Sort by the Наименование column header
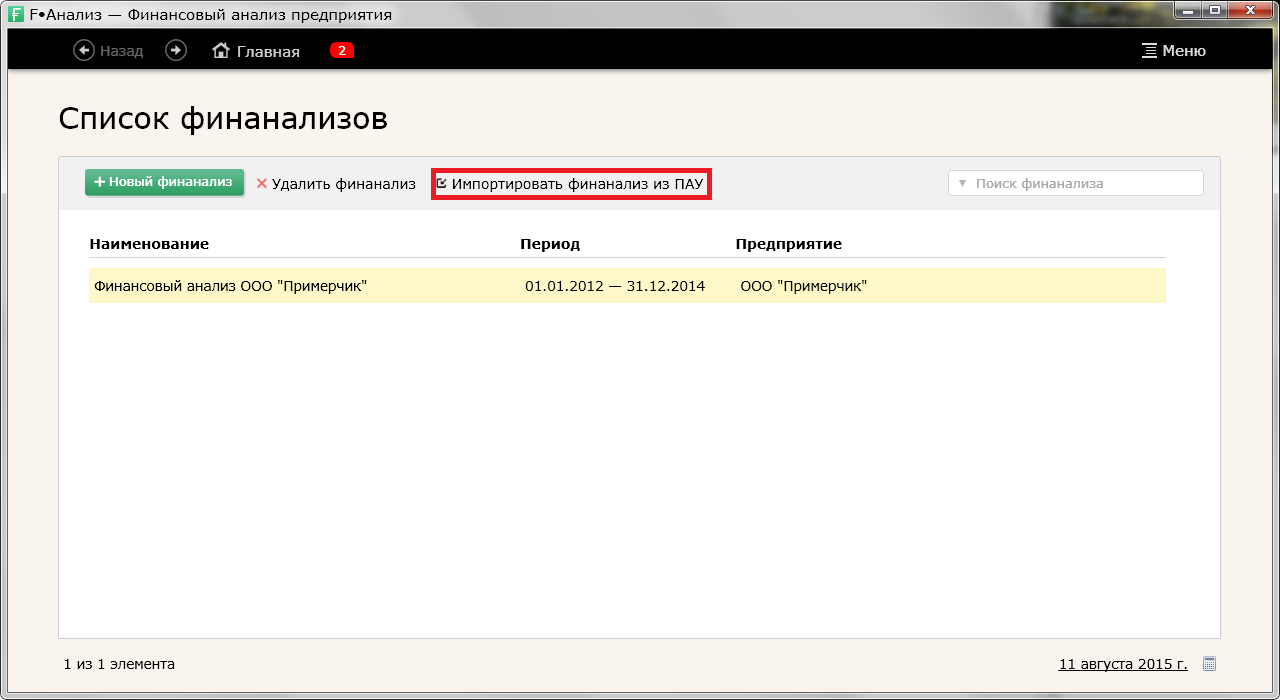The image size is (1280, 700). click(x=149, y=244)
